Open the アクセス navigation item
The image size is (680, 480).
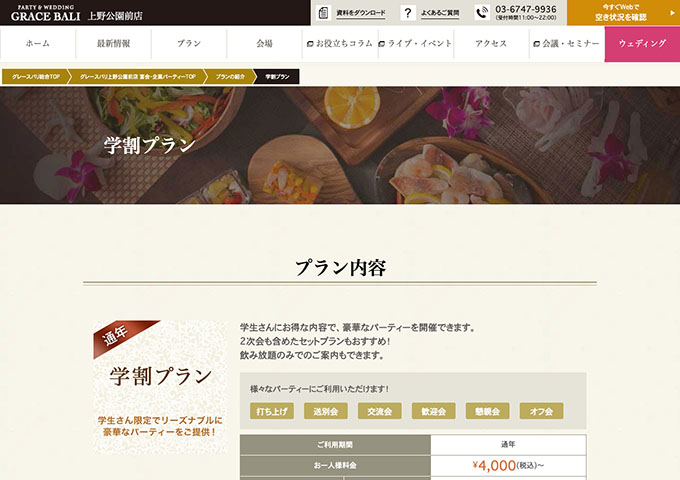(491, 43)
